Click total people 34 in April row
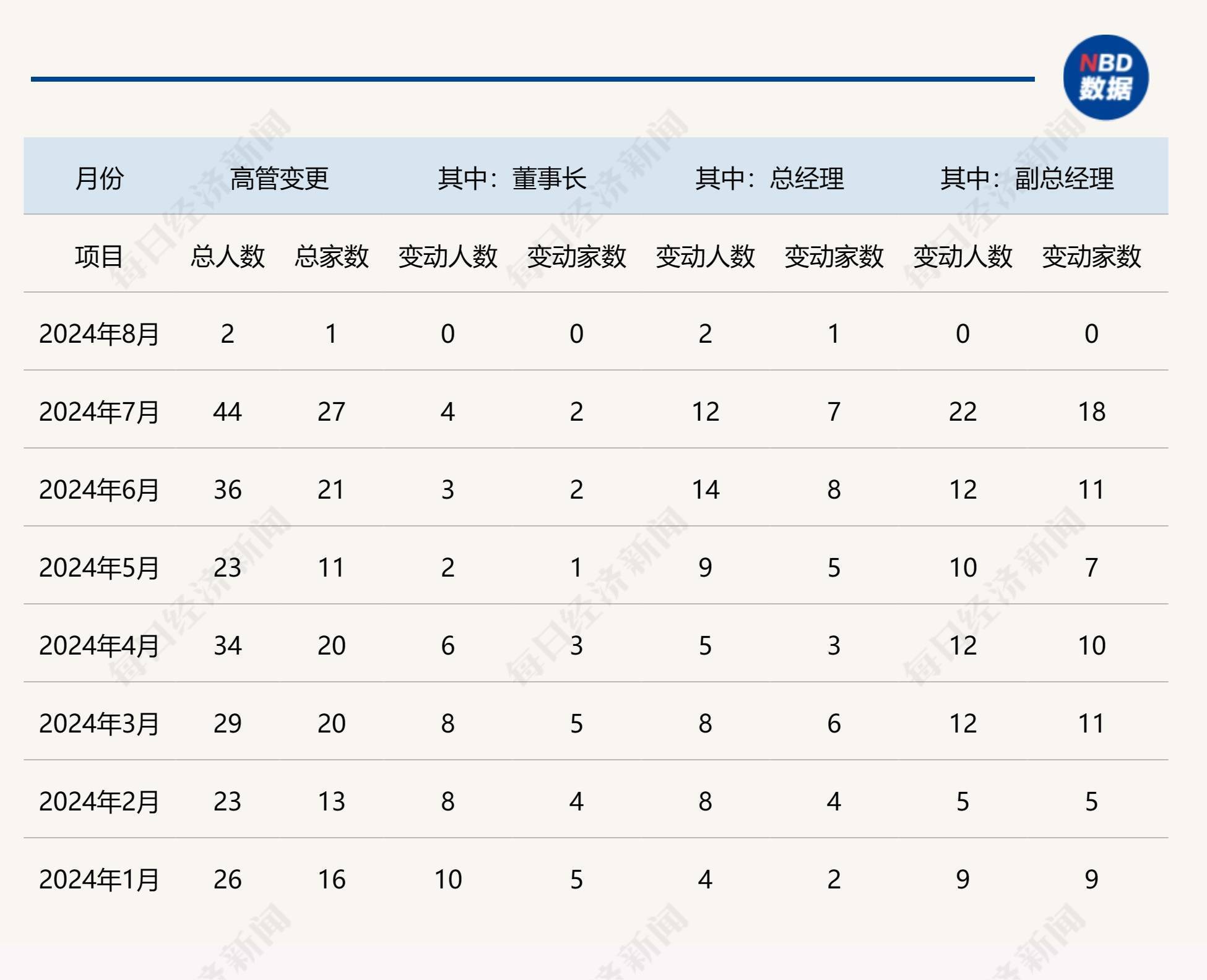The width and height of the screenshot is (1207, 980). click(x=227, y=646)
